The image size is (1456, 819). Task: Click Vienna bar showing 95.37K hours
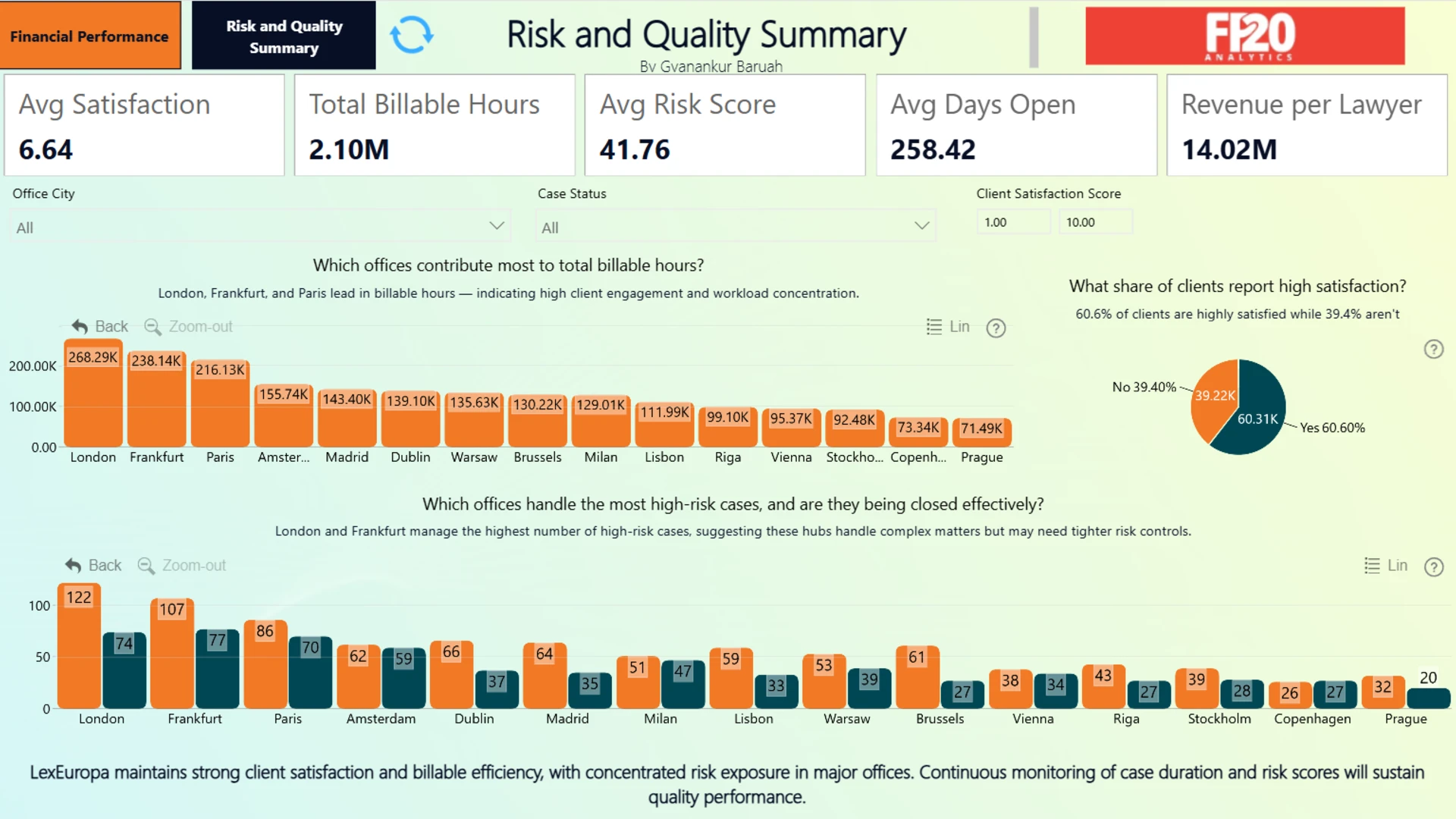coord(791,428)
